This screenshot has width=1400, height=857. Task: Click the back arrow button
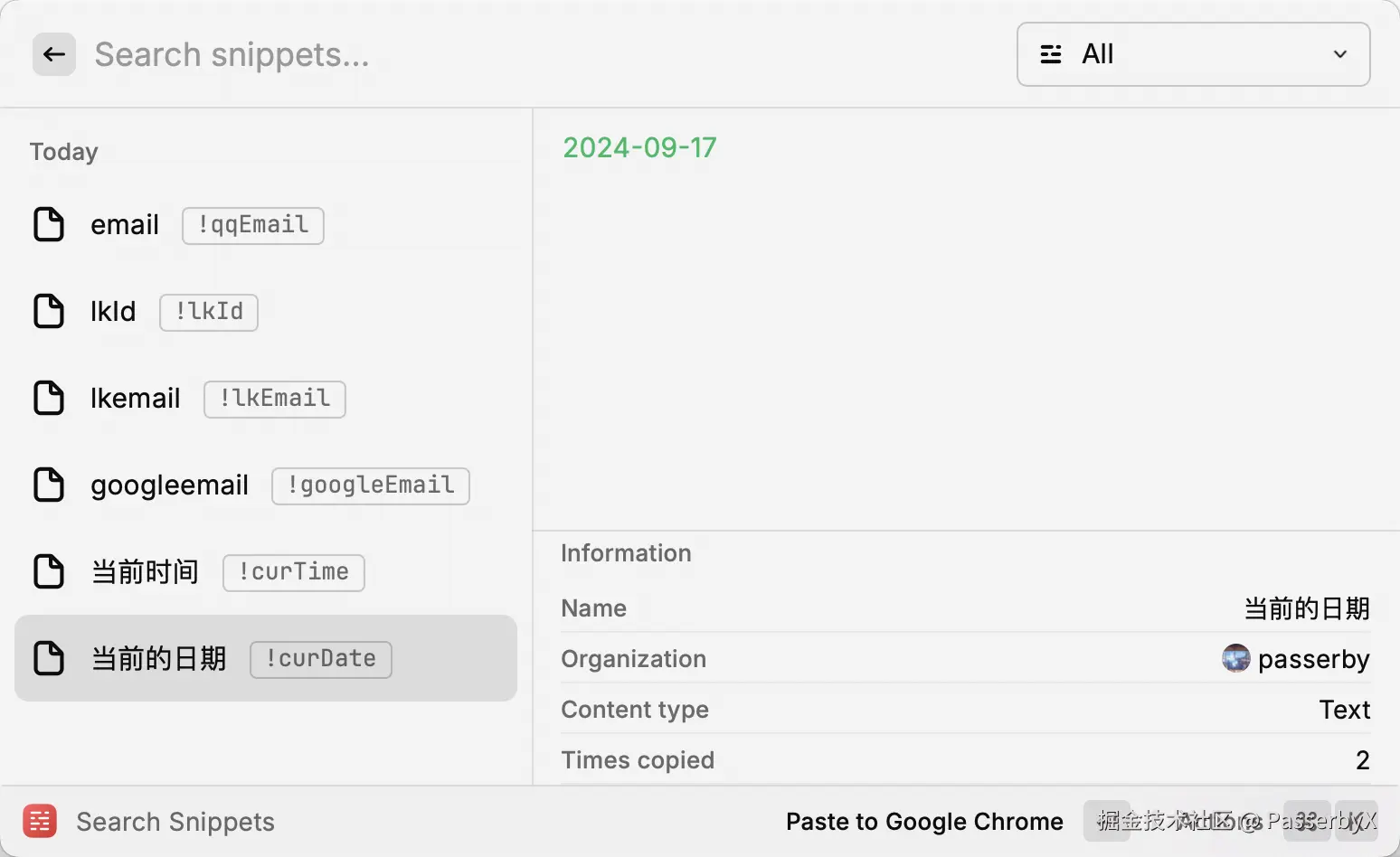click(54, 54)
